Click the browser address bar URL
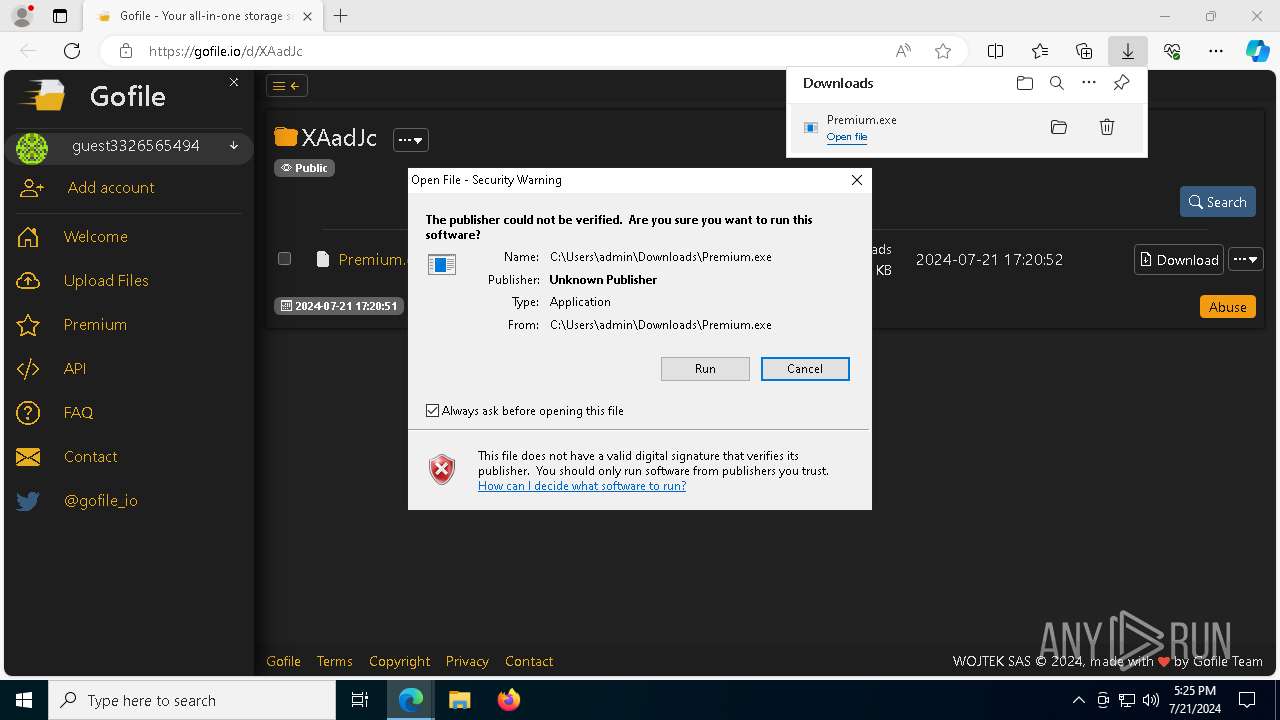Image resolution: width=1280 pixels, height=720 pixels. click(226, 51)
